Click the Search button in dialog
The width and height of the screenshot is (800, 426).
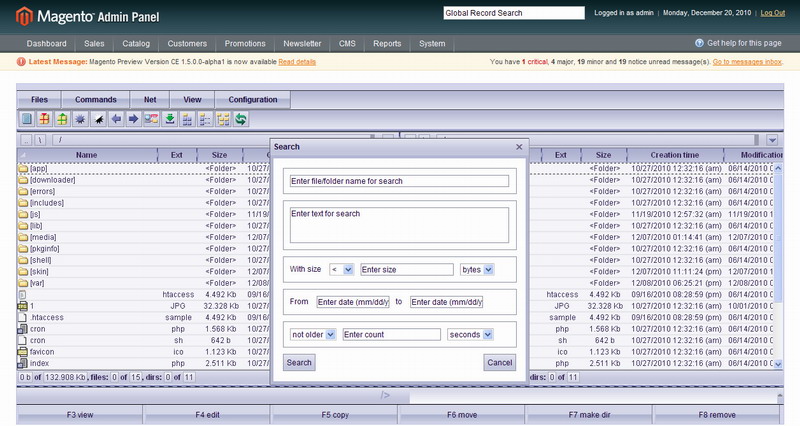point(299,363)
